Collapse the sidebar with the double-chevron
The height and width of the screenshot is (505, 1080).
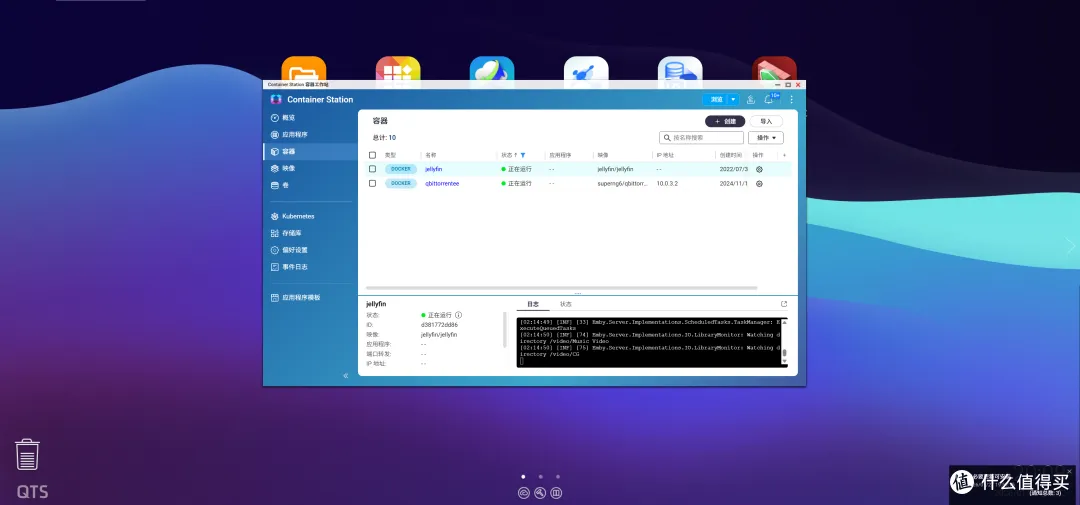click(346, 376)
